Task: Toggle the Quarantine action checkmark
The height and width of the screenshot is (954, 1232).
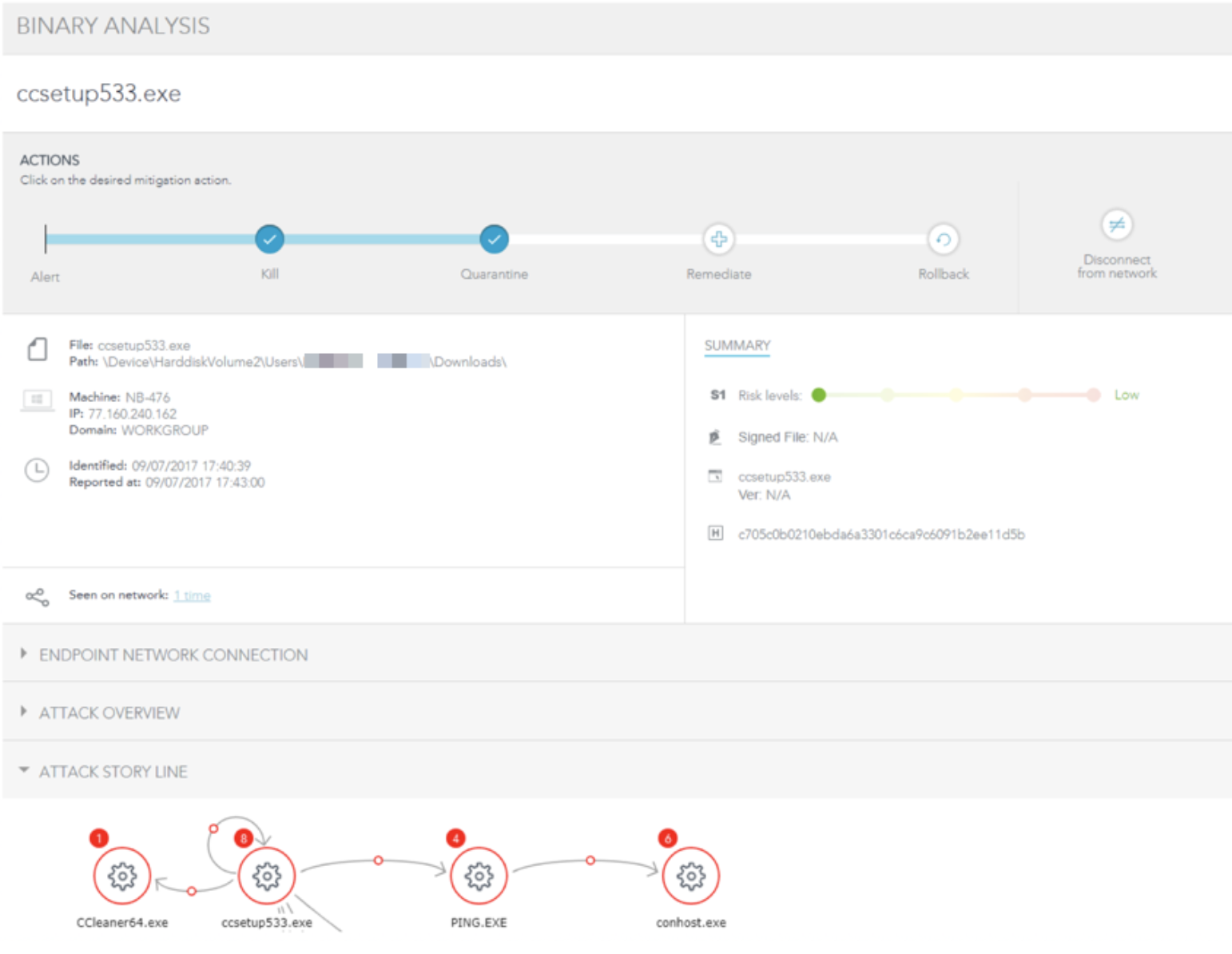Action: pos(494,238)
